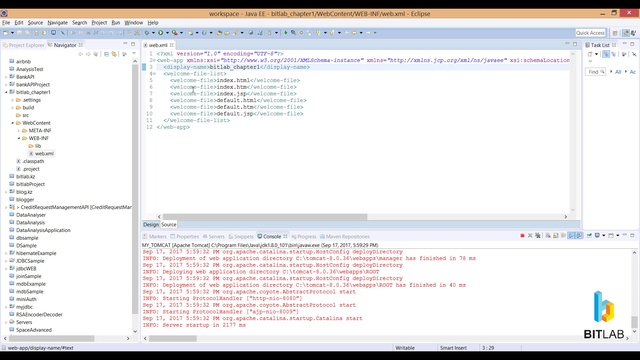The height and width of the screenshot is (360, 640).
Task: Switch to the Servers tab
Action: 213,236
